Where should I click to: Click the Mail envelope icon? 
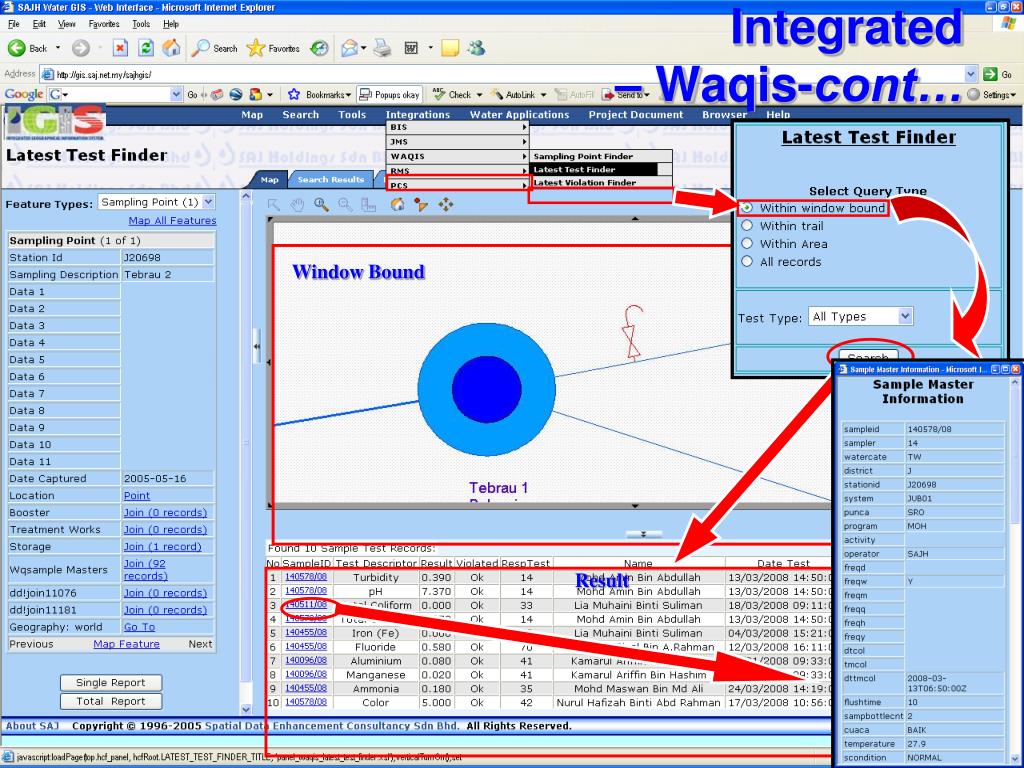(349, 48)
